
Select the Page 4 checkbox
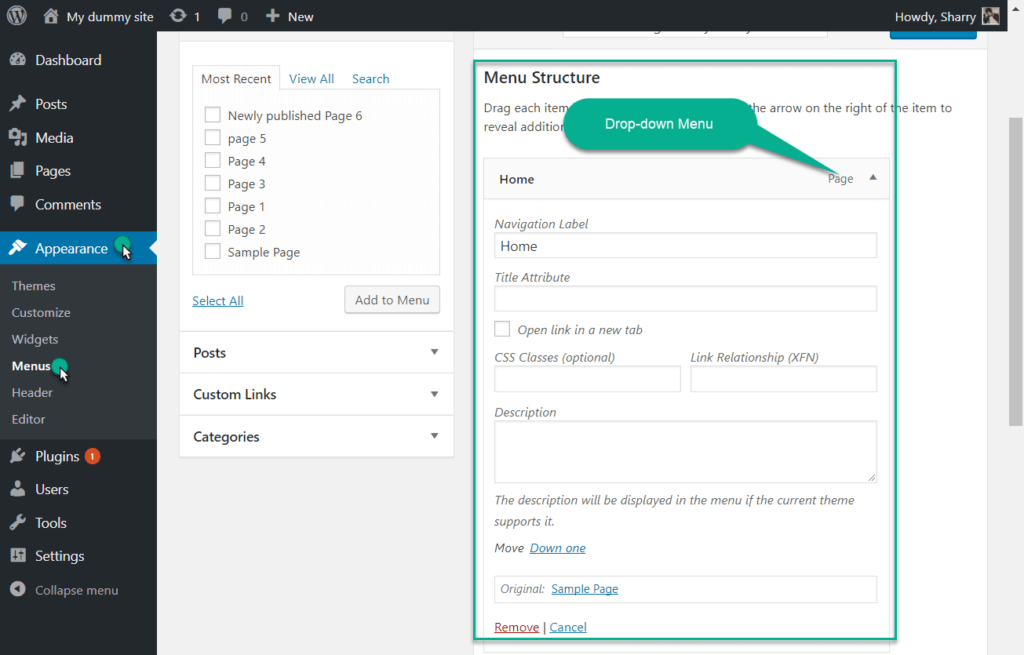tap(212, 161)
